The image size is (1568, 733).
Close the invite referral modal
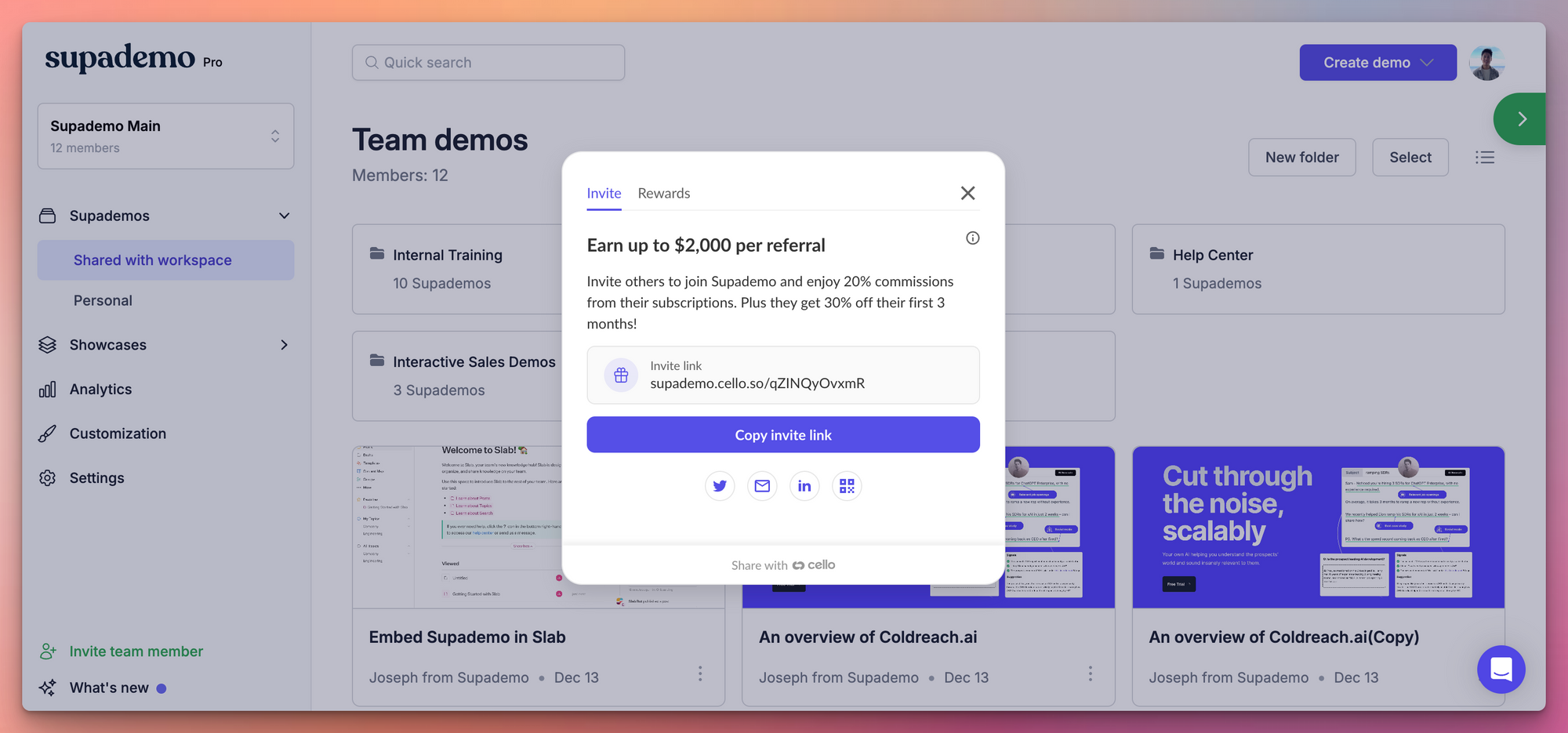[x=968, y=193]
